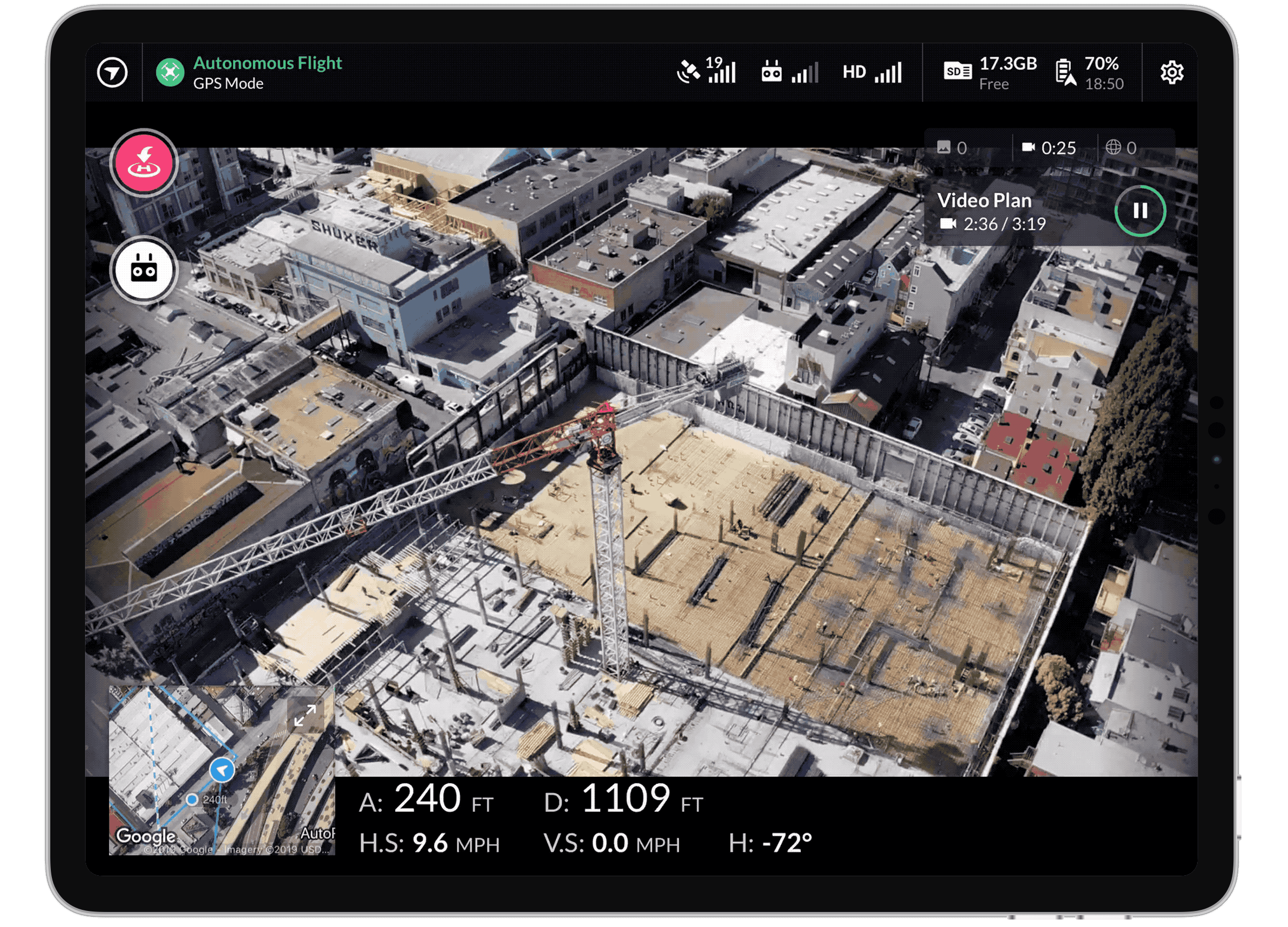This screenshot has width=1288, height=927.
Task: Tap the altitude reading 240 FT
Action: (x=426, y=799)
